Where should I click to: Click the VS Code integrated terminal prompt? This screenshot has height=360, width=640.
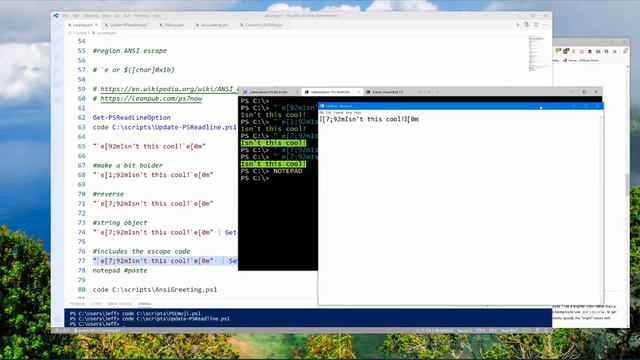[95, 324]
